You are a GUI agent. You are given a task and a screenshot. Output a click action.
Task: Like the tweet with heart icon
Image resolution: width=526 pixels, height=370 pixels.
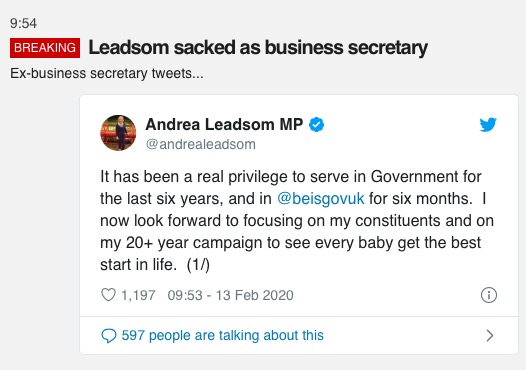(x=108, y=295)
